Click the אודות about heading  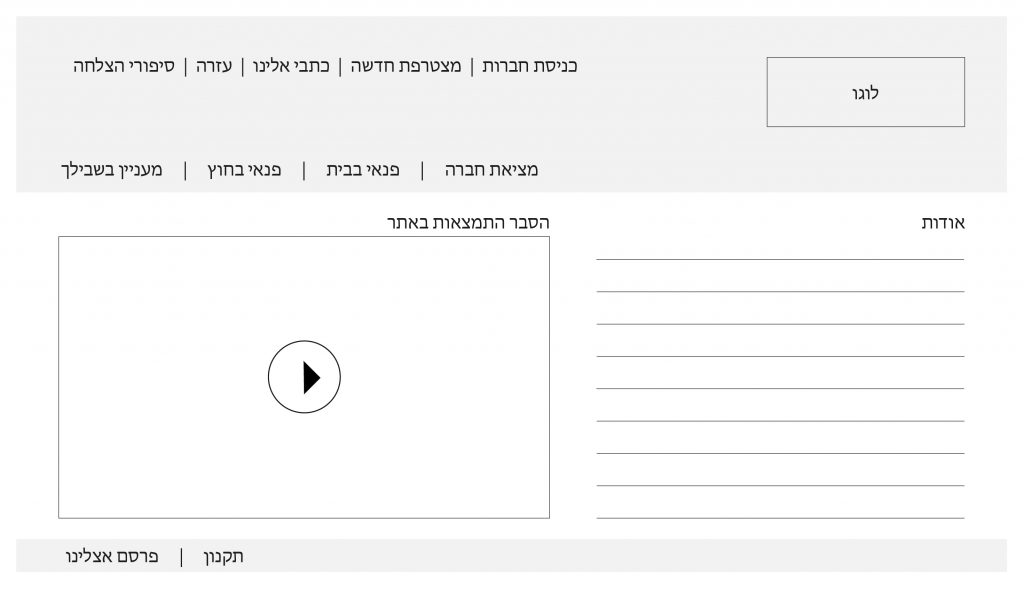(943, 223)
